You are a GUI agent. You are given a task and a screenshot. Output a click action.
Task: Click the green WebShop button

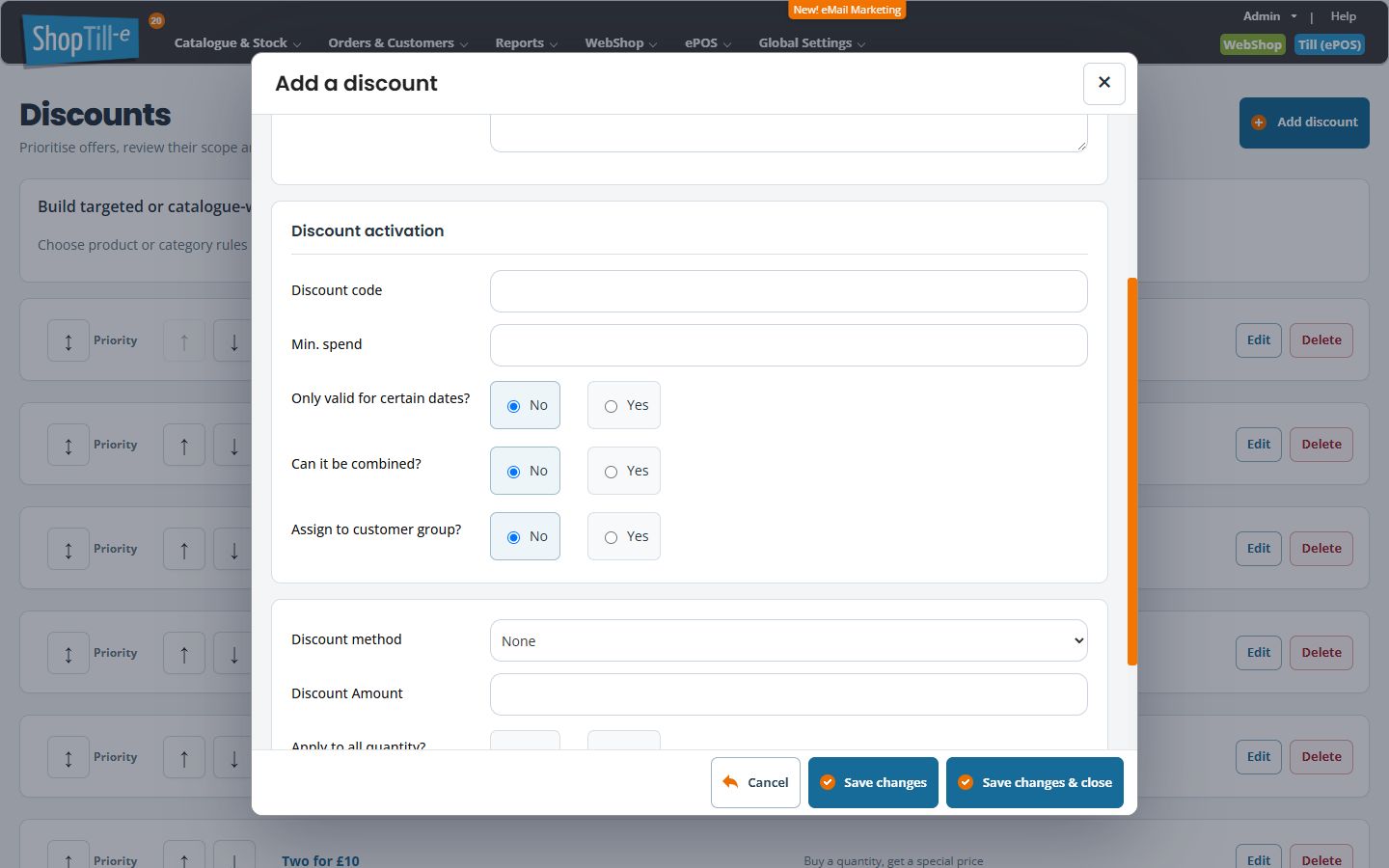(1252, 44)
